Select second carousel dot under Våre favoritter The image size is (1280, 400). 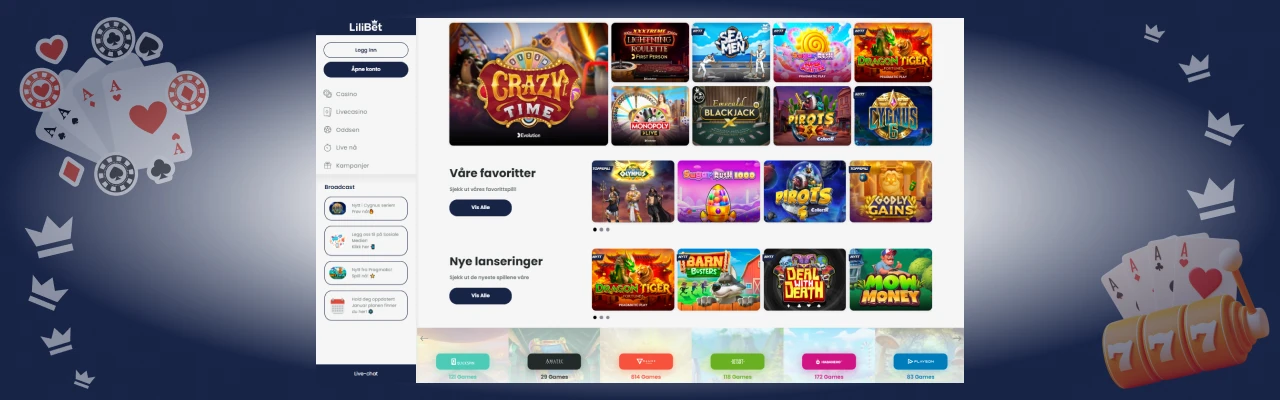click(601, 230)
